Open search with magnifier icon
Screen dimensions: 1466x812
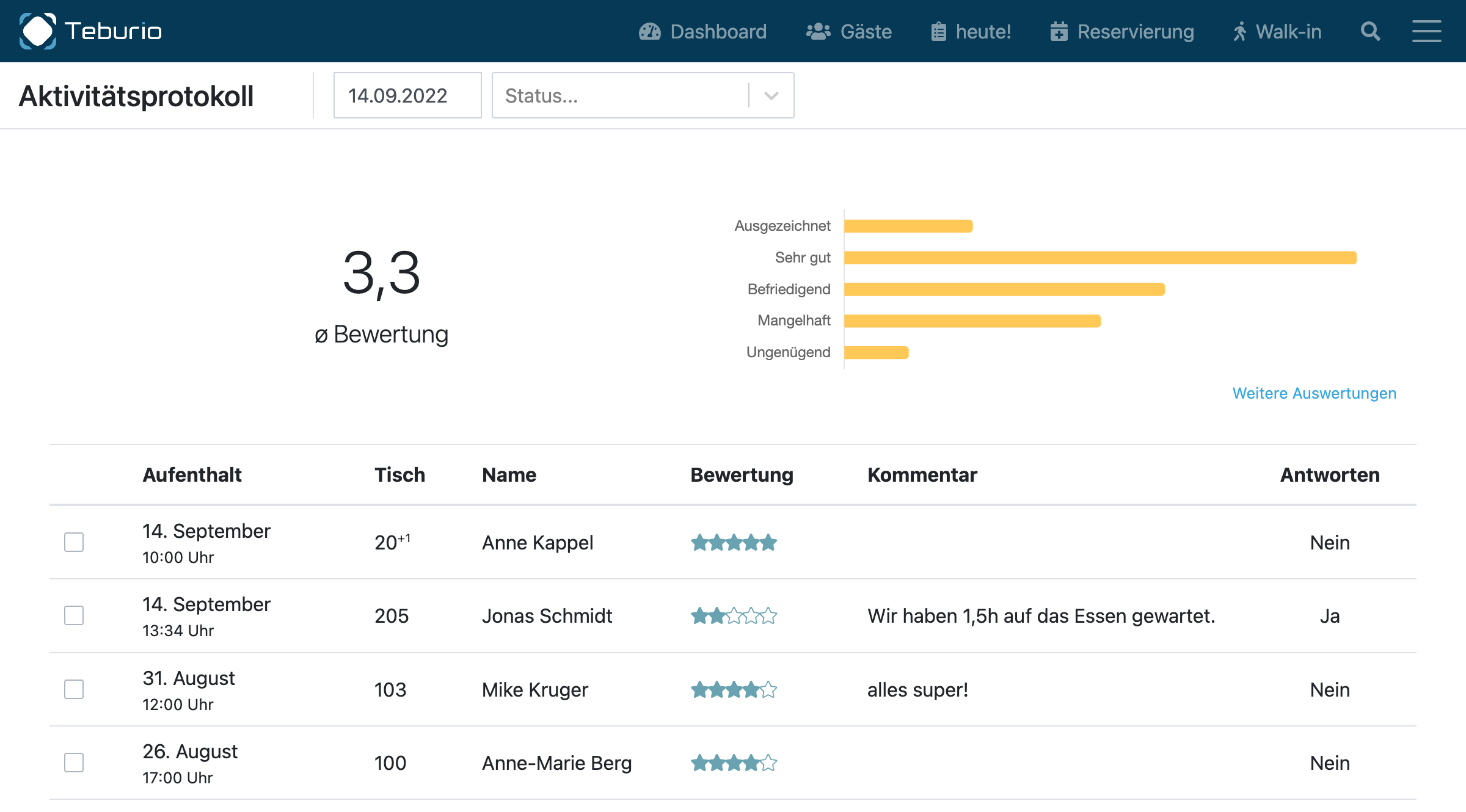(1370, 32)
